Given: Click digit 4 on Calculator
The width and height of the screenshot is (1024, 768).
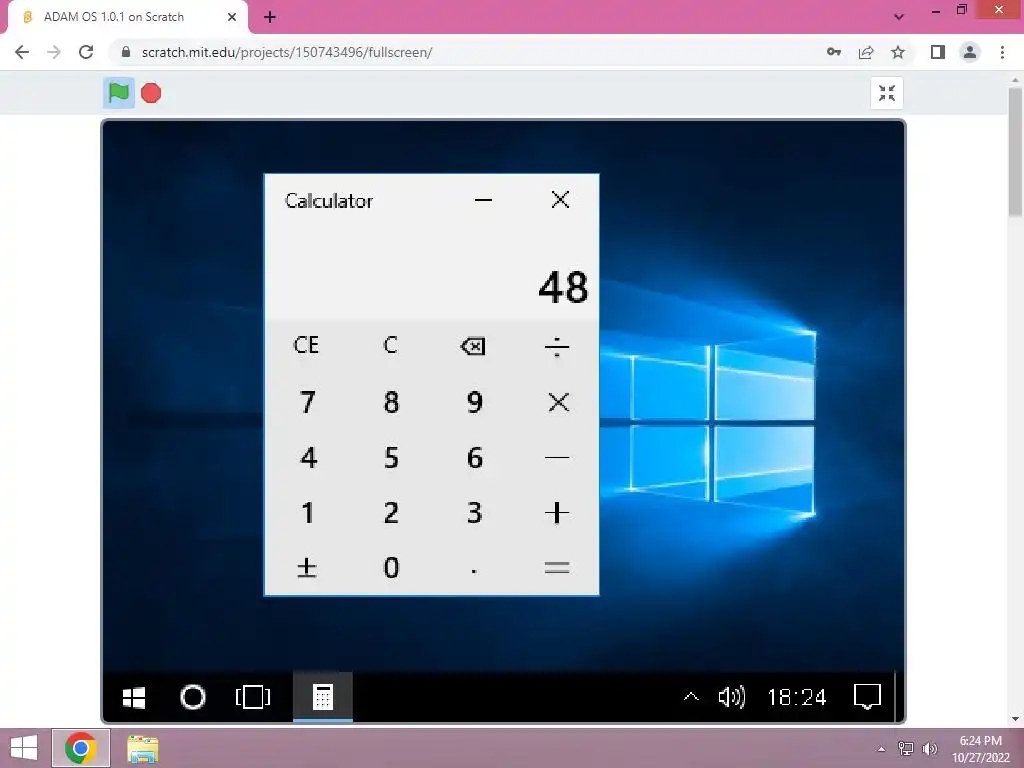Looking at the screenshot, I should click(x=308, y=458).
